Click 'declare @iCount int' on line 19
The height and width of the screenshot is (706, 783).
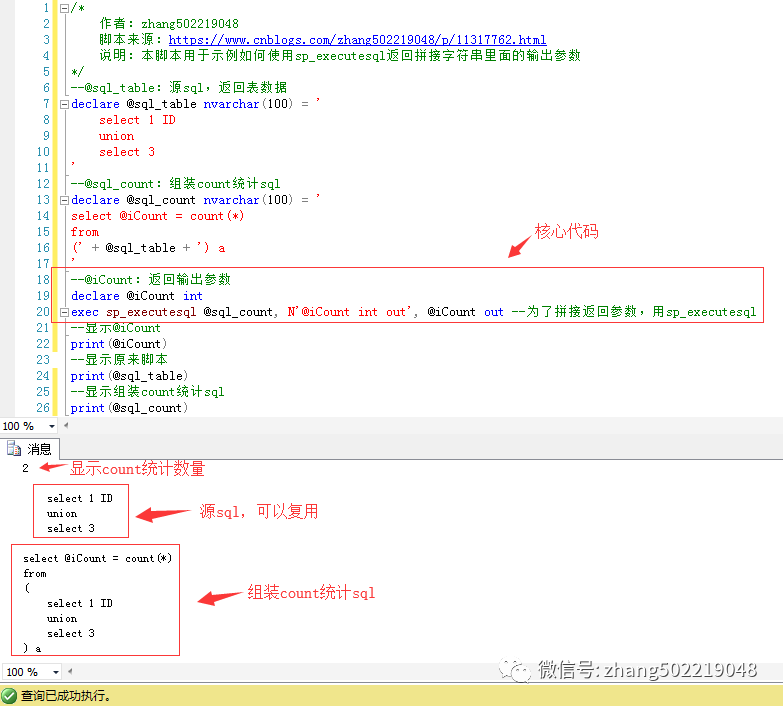(x=136, y=296)
